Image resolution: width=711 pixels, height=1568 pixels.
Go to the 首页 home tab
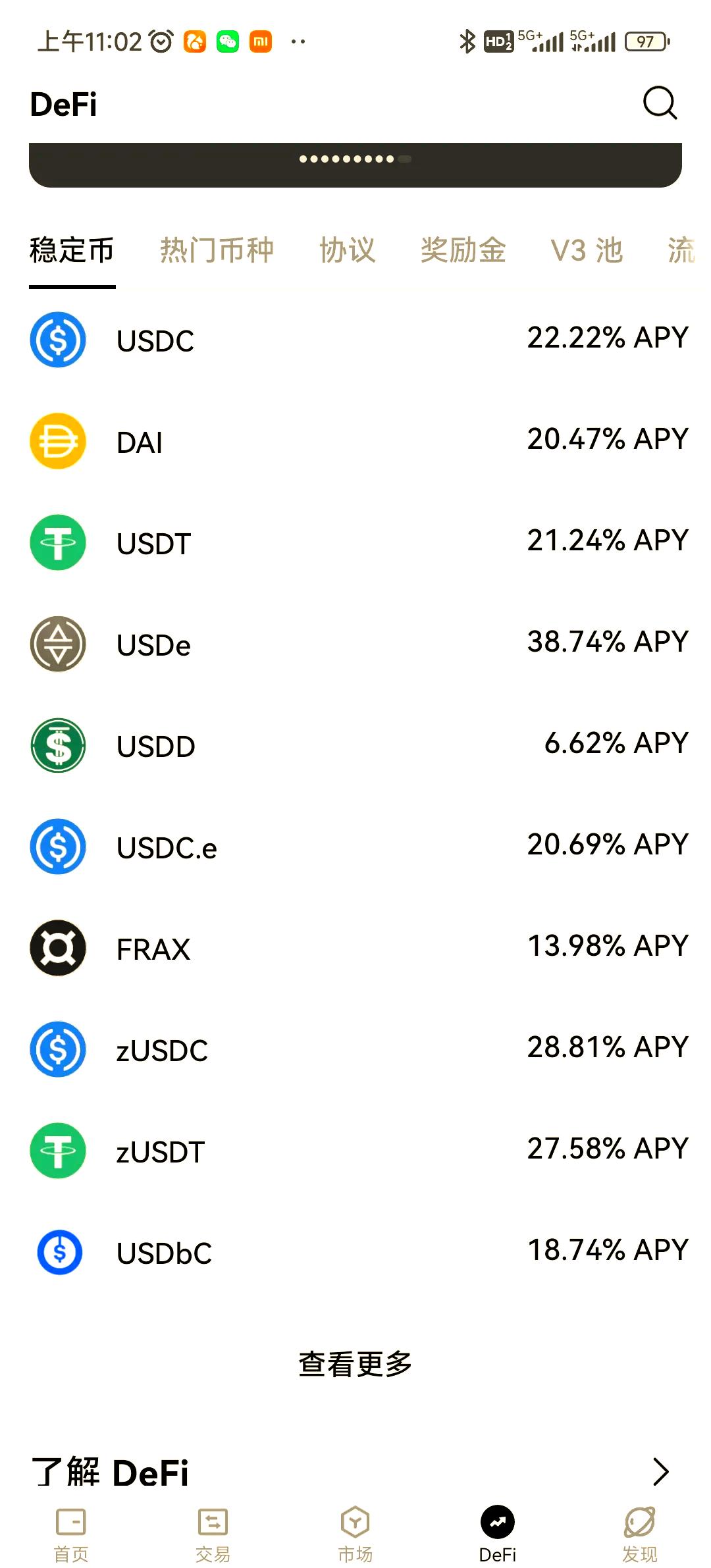(x=70, y=1534)
